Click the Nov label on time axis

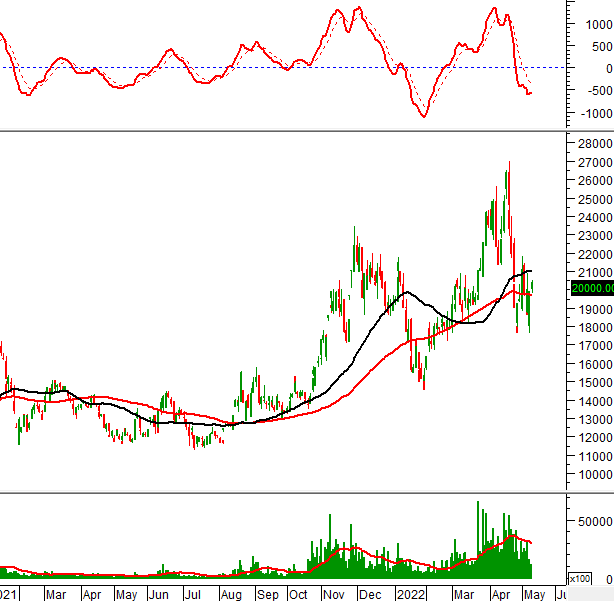pyautogui.click(x=334, y=594)
